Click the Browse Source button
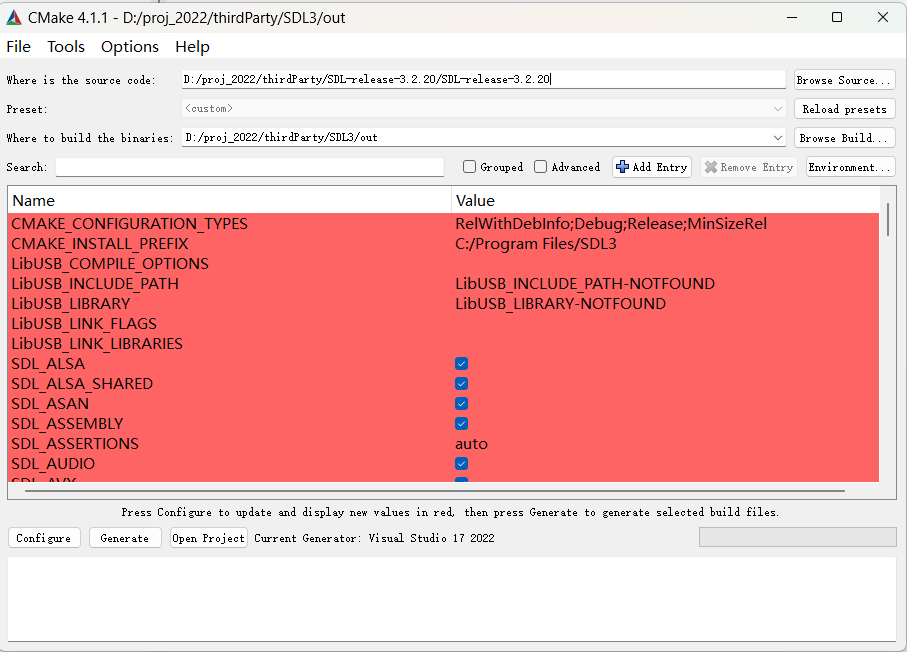 click(845, 80)
